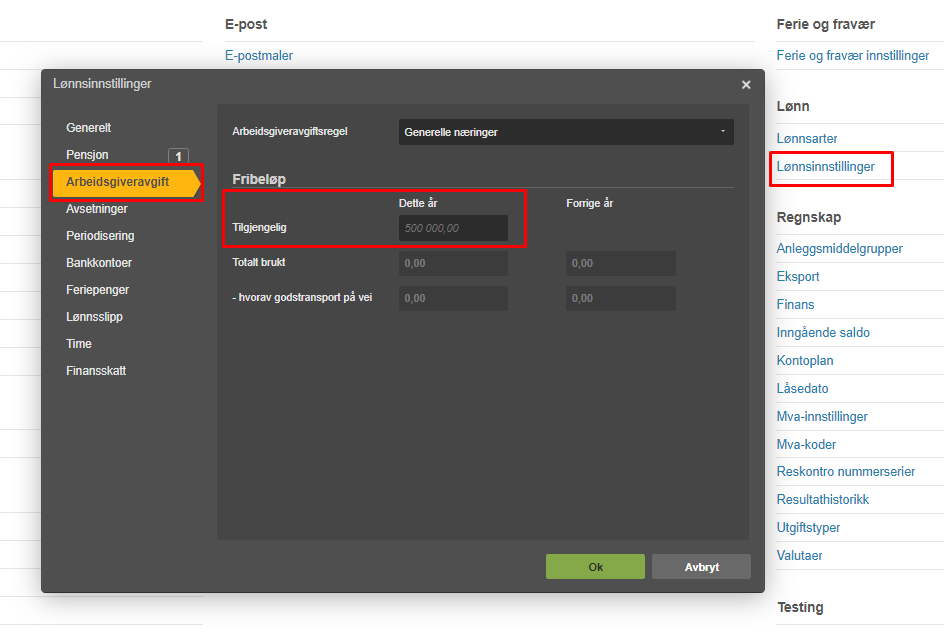Click the Dette år column header
The image size is (944, 633).
click(418, 204)
